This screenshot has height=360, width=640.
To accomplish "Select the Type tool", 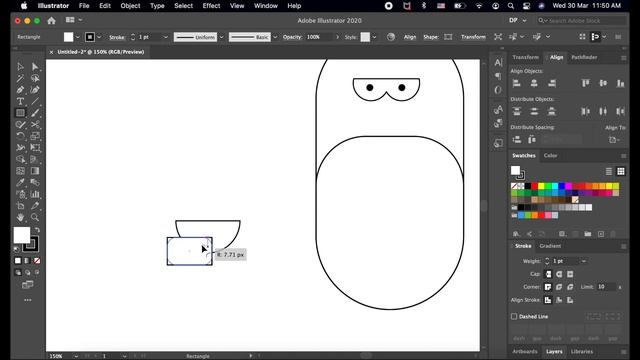I will pos(20,101).
